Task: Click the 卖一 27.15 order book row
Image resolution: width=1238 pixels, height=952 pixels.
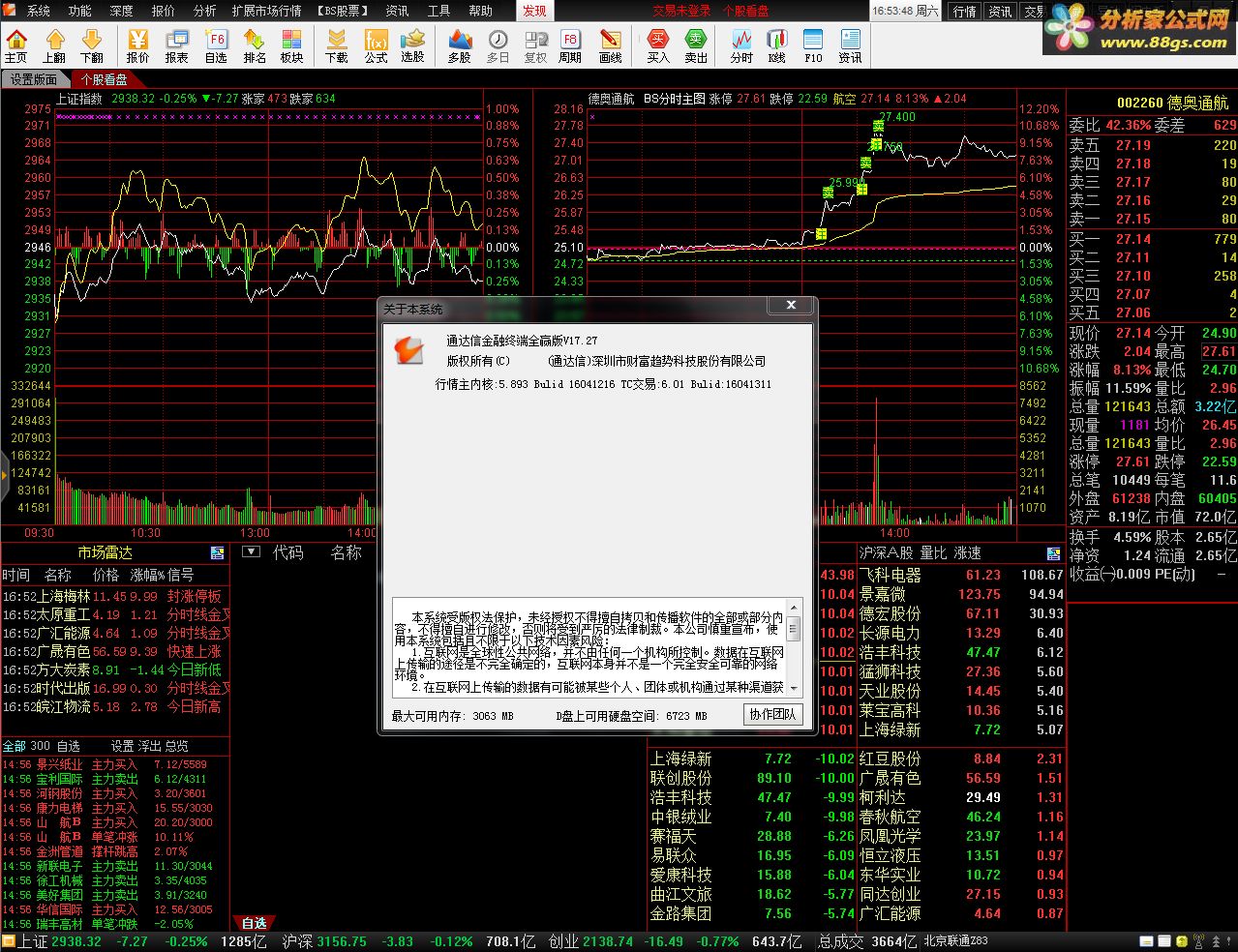Action: point(1152,219)
